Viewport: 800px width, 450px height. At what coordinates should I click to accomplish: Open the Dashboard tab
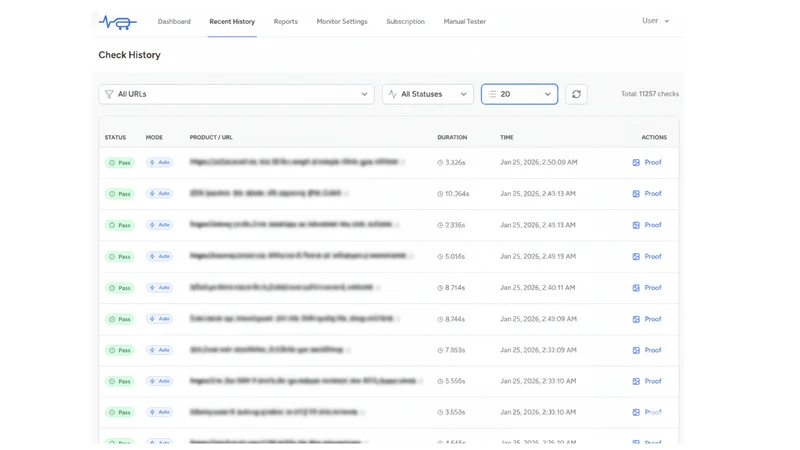point(174,21)
